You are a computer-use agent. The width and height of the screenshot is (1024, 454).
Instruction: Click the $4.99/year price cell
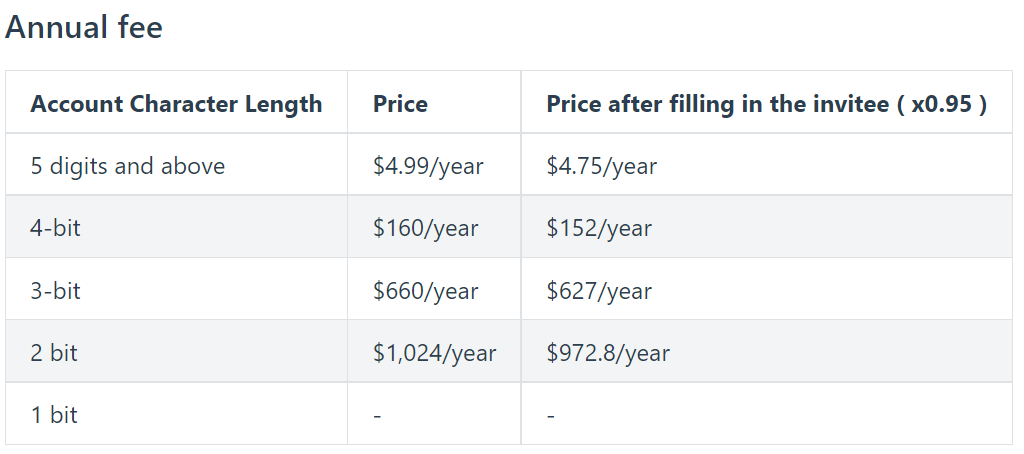coord(428,166)
